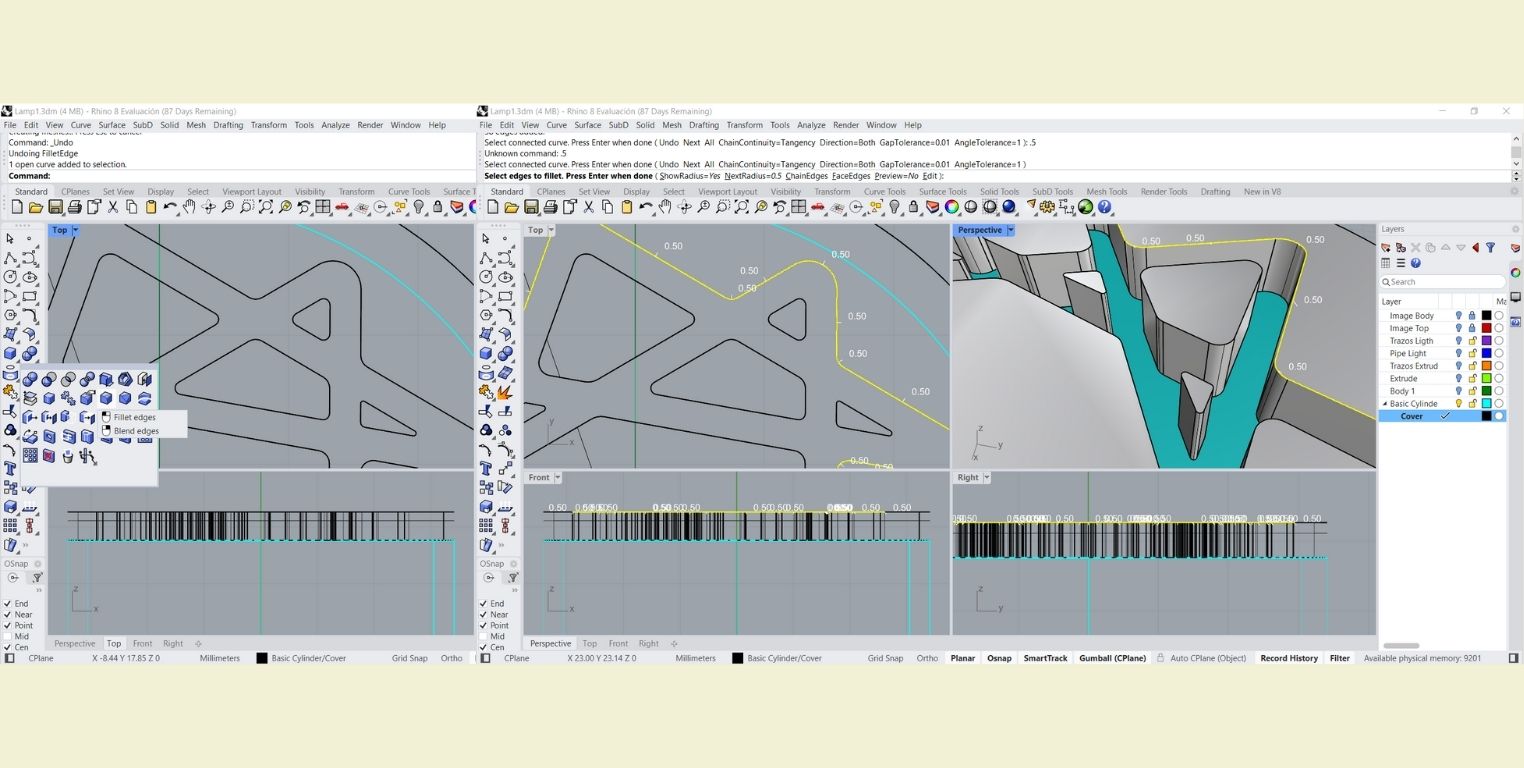Open Perspective viewport title dropdown arrow

pyautogui.click(x=1010, y=230)
